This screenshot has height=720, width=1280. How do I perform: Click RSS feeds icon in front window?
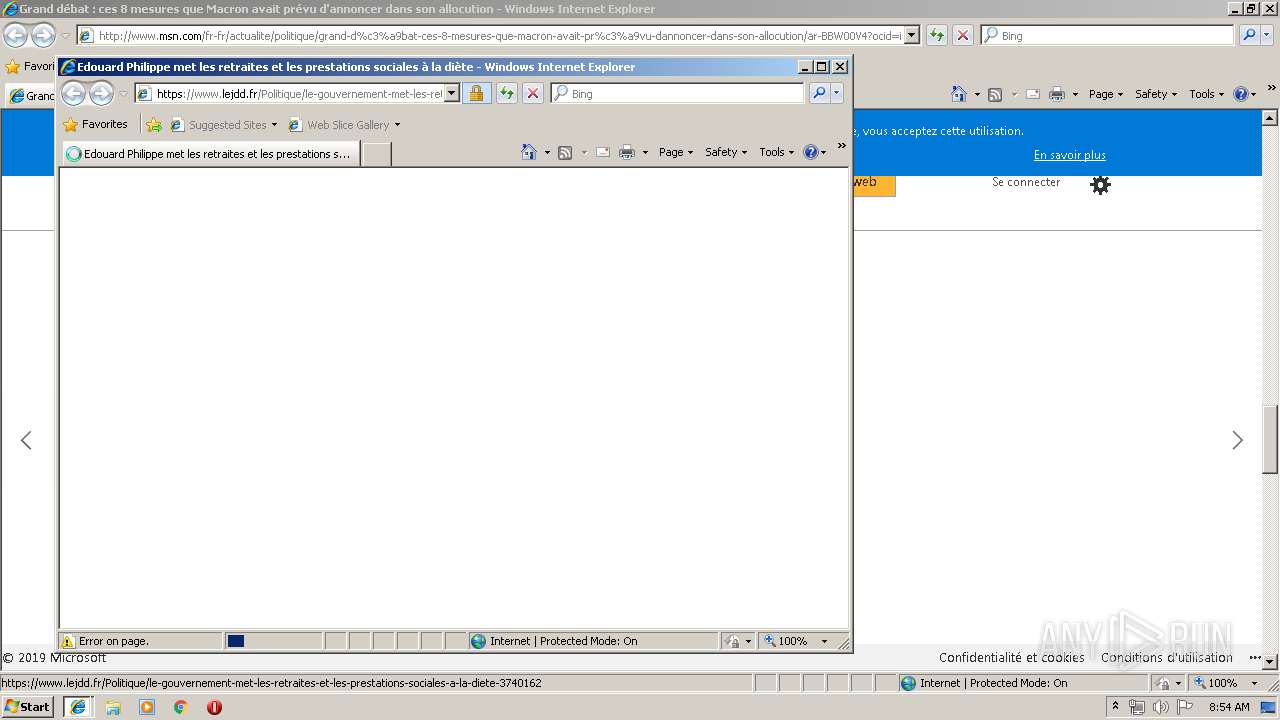[x=565, y=152]
